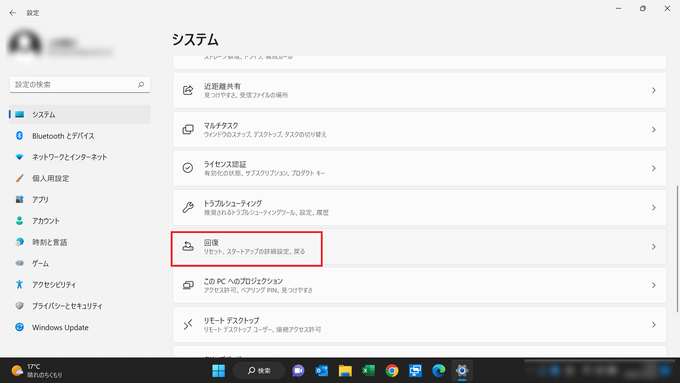Viewport: 680px width, 383px height.
Task: Focus the 設定の検索 search field
Action: pos(80,85)
